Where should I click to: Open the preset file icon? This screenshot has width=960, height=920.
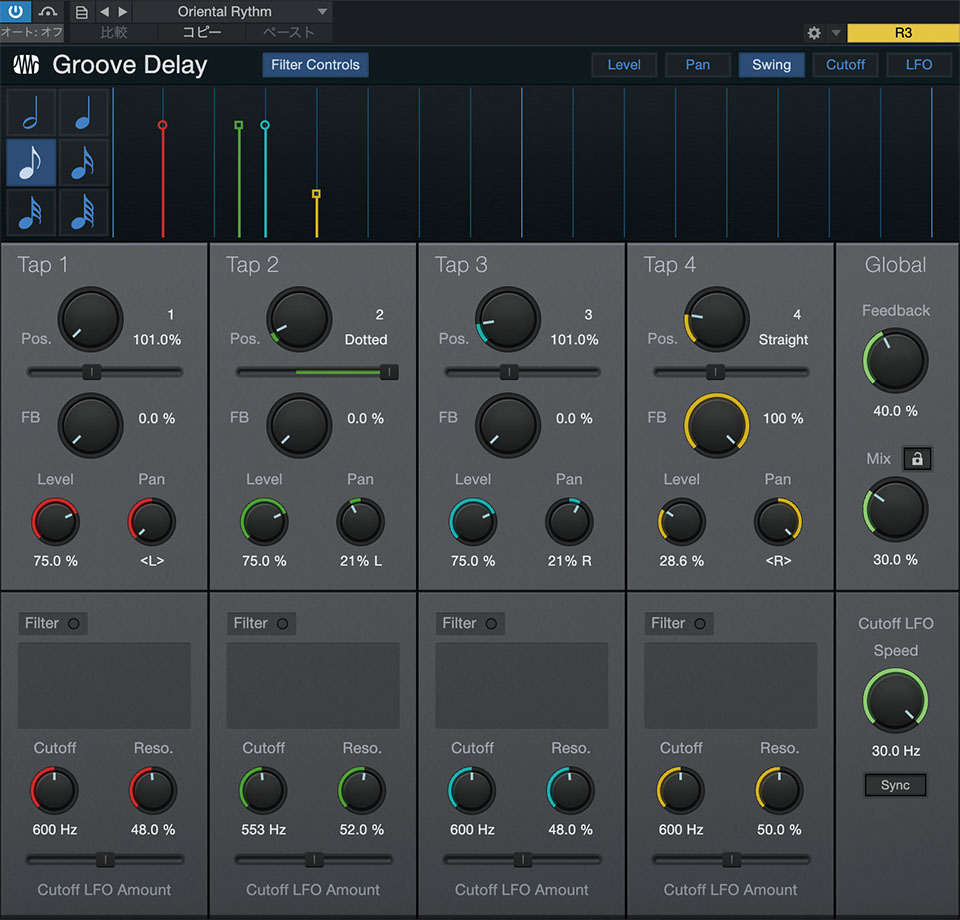click(x=81, y=12)
